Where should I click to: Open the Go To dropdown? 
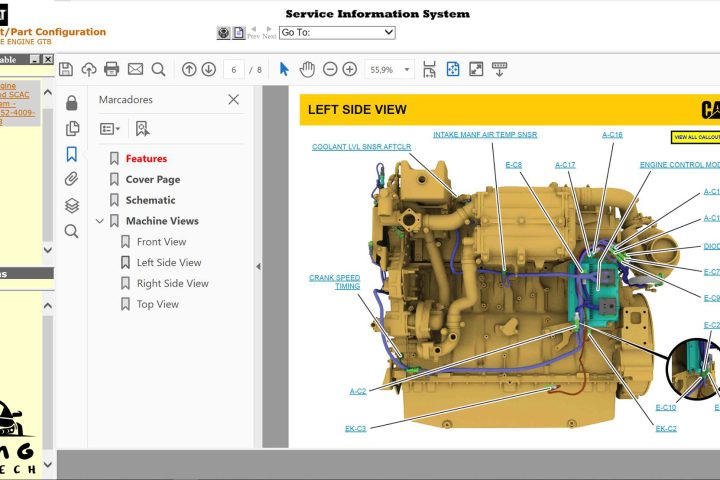pos(337,33)
